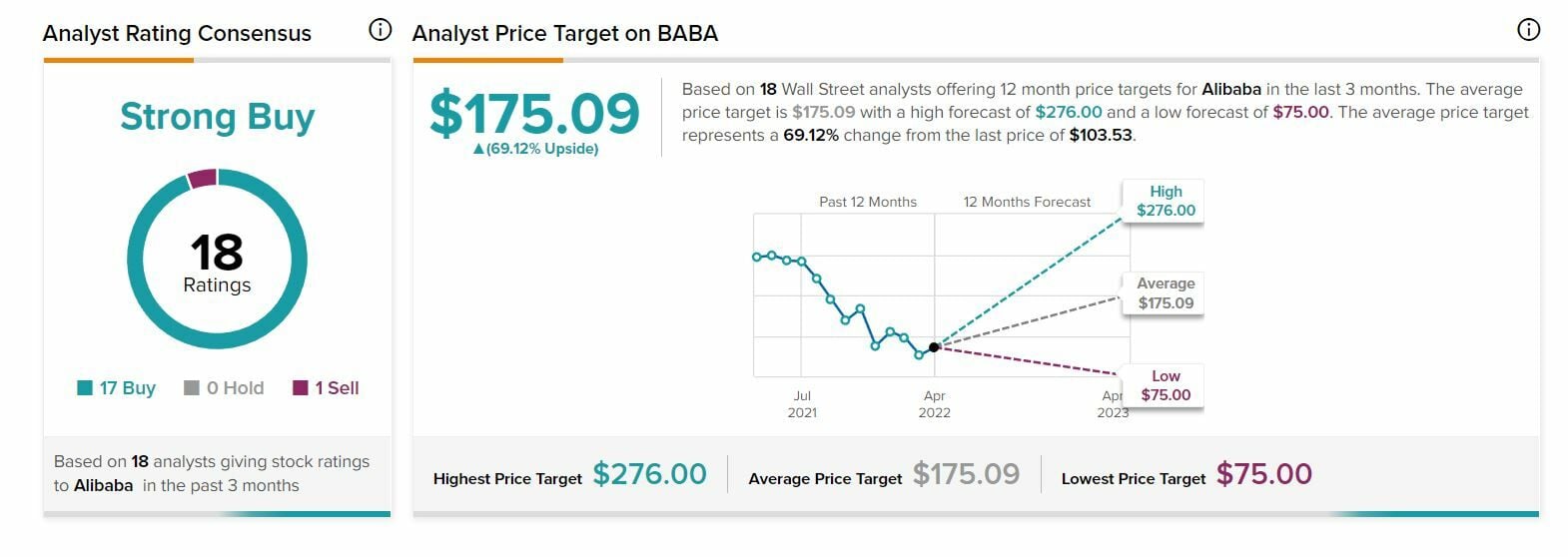Click the Jul 2021 axis label
1568x557 pixels.
click(802, 404)
